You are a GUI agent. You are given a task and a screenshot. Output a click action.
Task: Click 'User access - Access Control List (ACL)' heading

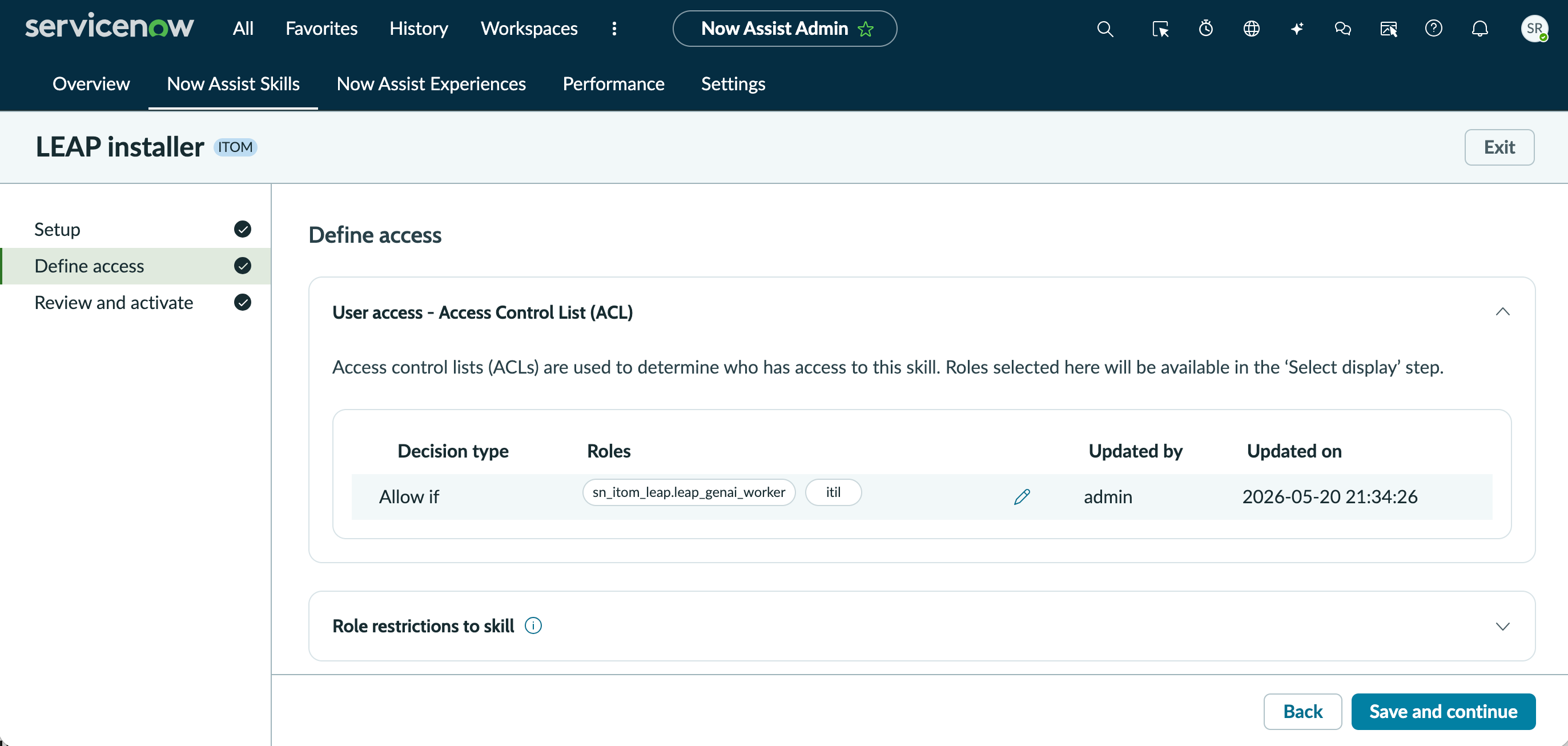coord(482,312)
